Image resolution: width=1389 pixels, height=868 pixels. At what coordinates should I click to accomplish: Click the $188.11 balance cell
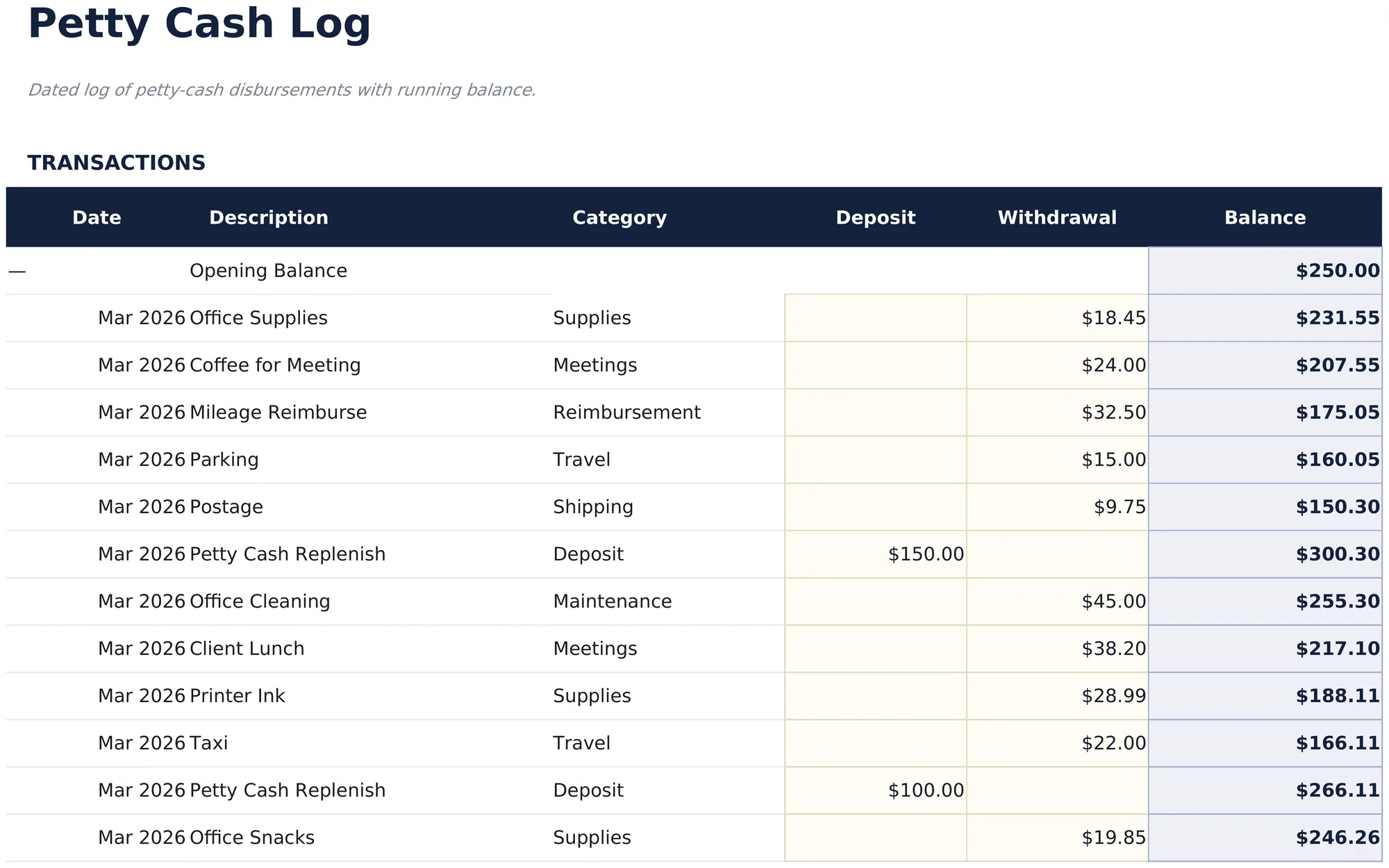click(x=1265, y=696)
